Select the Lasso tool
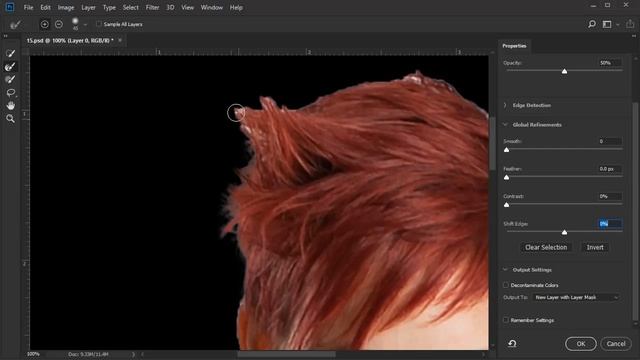640x360 pixels. 11,93
